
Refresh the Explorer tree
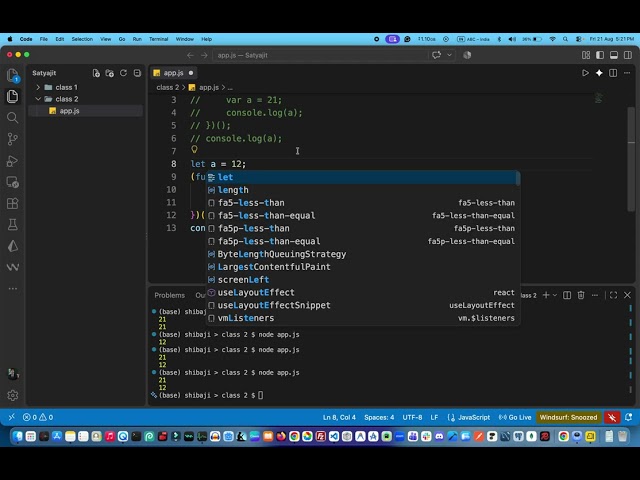tap(123, 73)
